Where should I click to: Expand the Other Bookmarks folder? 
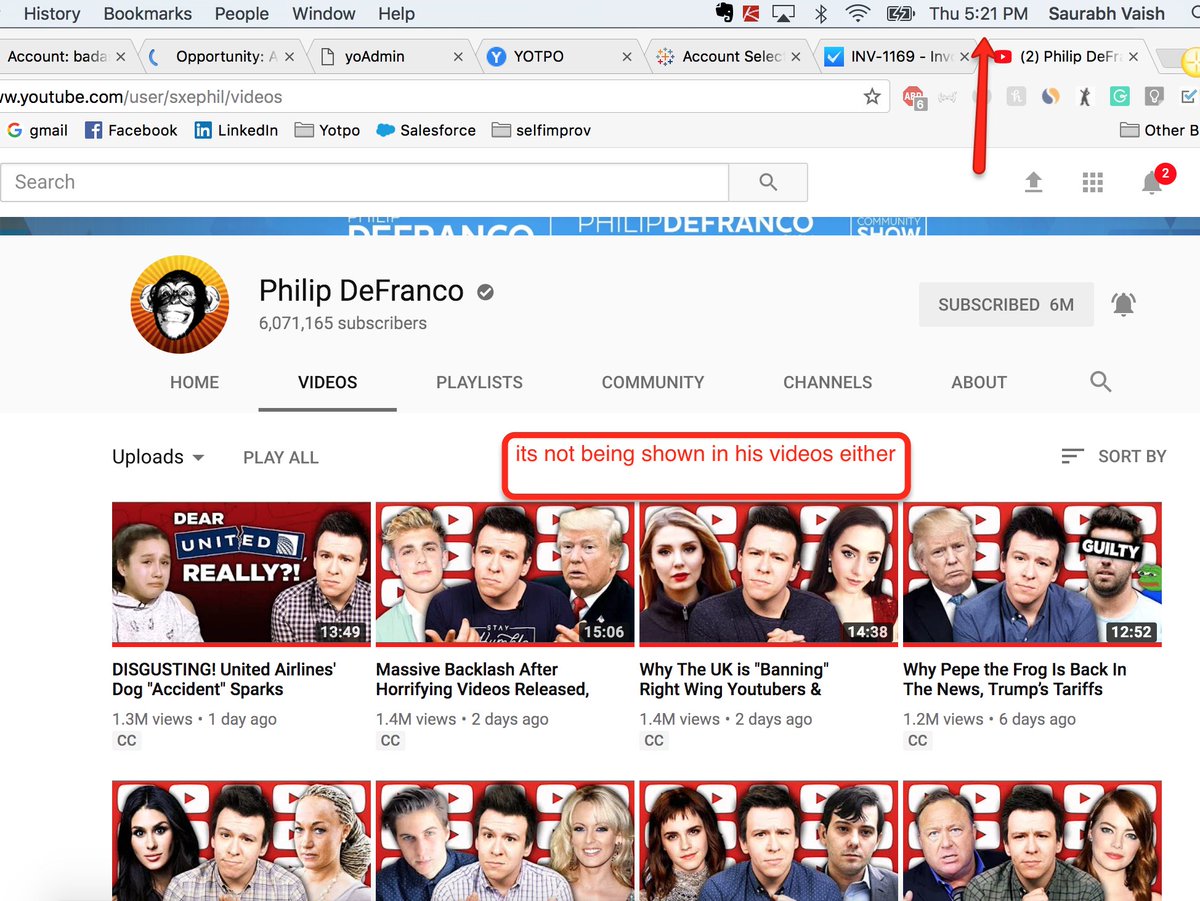tap(1158, 130)
